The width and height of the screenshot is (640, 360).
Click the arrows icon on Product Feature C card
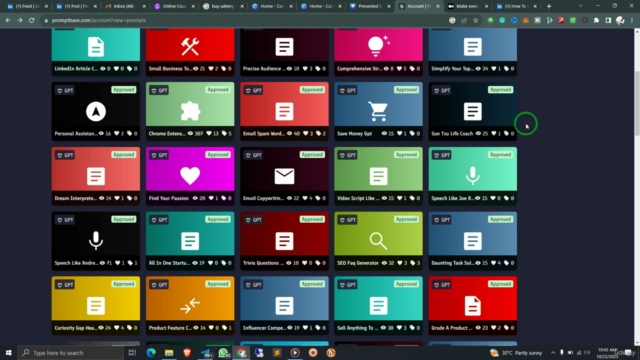point(190,306)
